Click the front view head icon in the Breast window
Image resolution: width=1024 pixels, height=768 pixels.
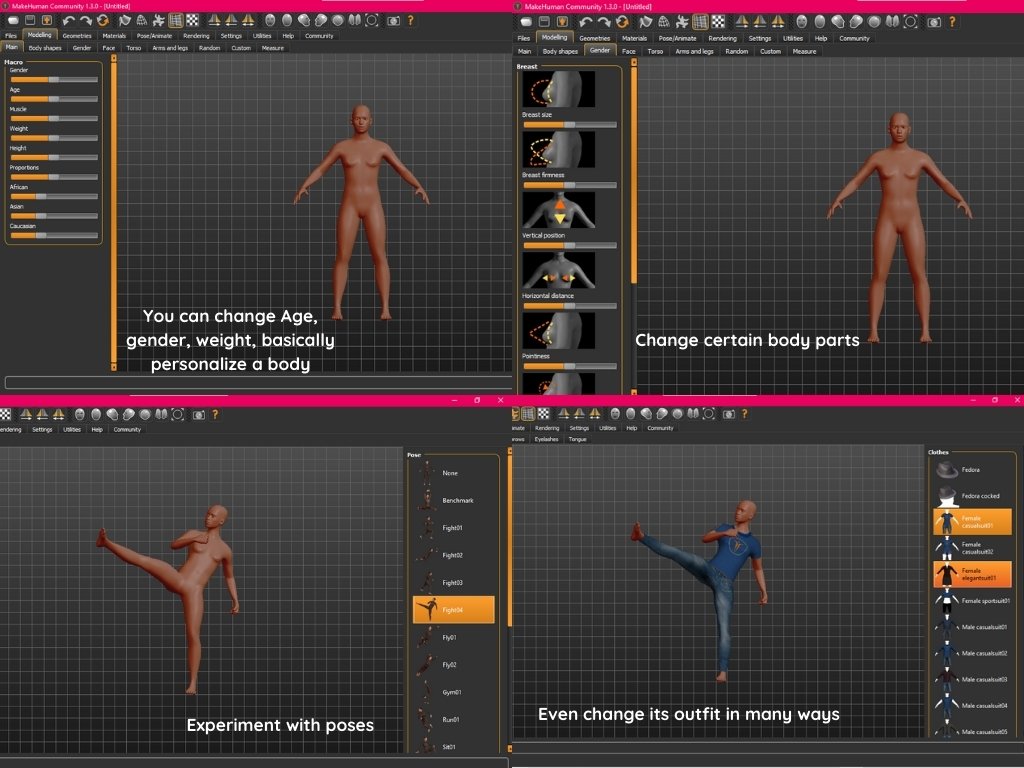point(801,20)
